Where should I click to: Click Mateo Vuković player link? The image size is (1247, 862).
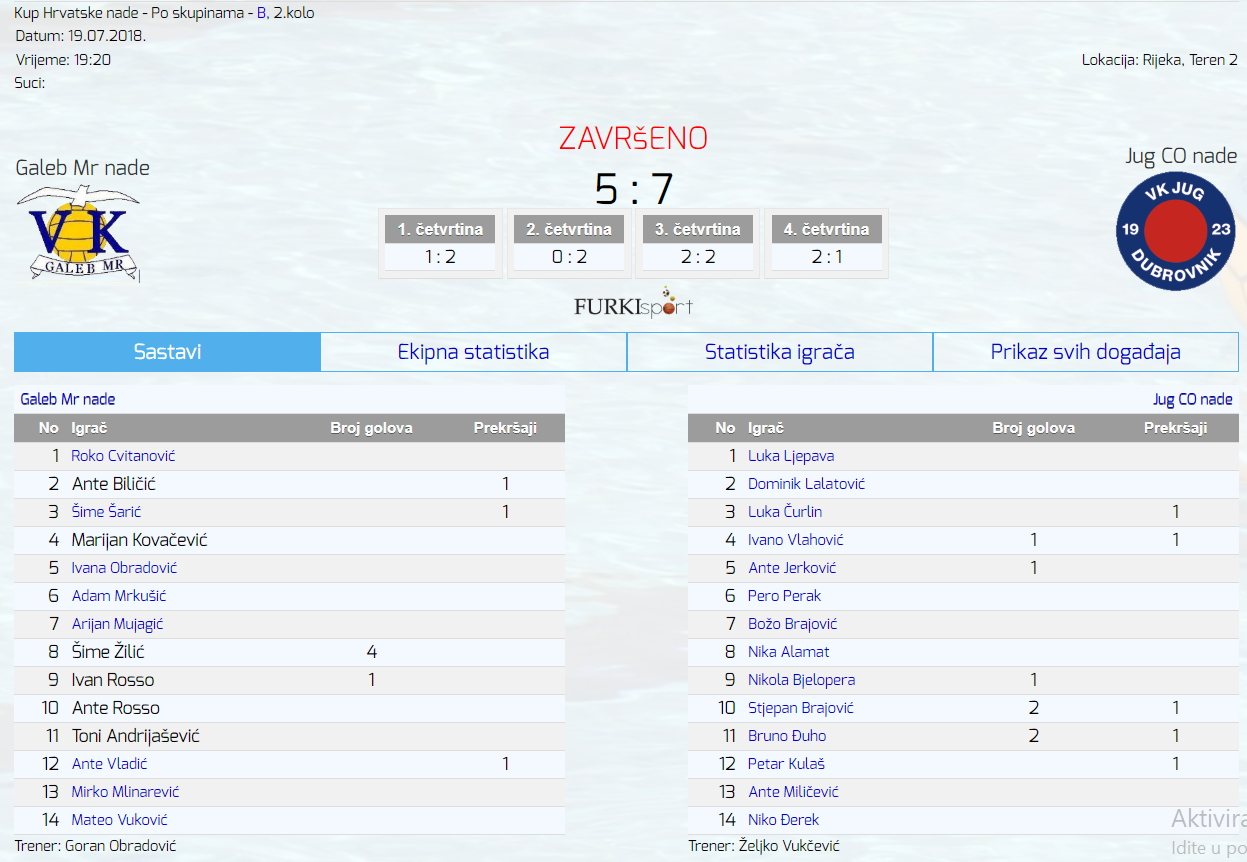click(119, 820)
